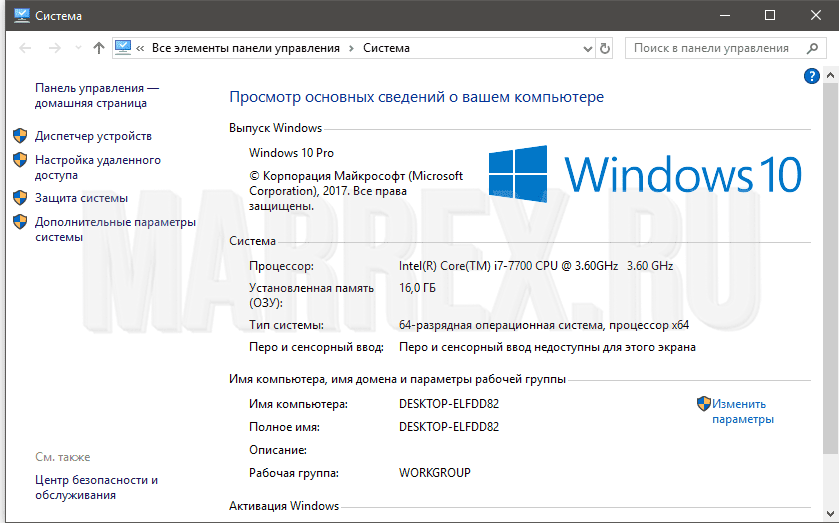This screenshot has width=839, height=523.
Task: Click the Forward navigation arrow
Action: [x=55, y=48]
